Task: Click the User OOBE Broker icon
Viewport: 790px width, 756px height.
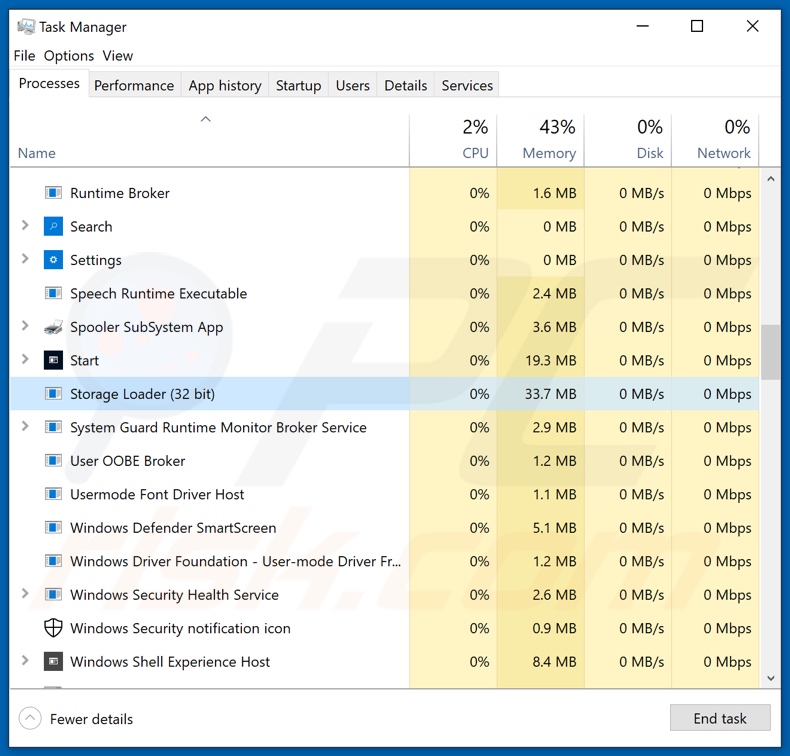Action: click(x=53, y=460)
